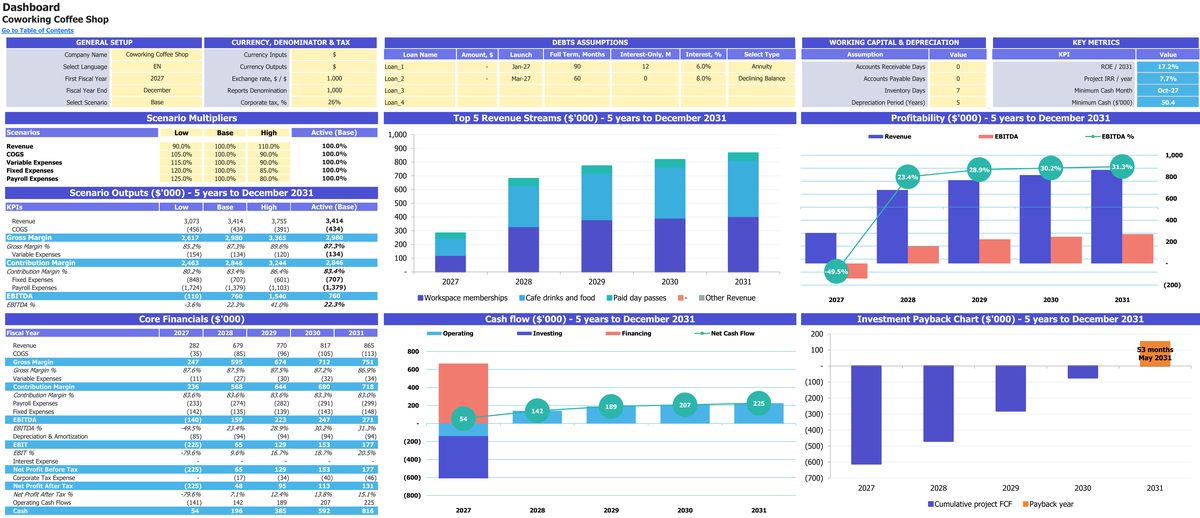Edit Accounts Payable Days value
This screenshot has height=518, width=1200.
[958, 78]
